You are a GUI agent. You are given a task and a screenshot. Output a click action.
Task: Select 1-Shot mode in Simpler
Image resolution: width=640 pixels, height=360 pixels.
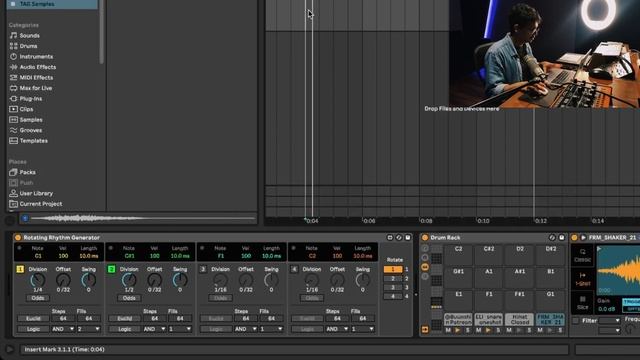click(582, 279)
